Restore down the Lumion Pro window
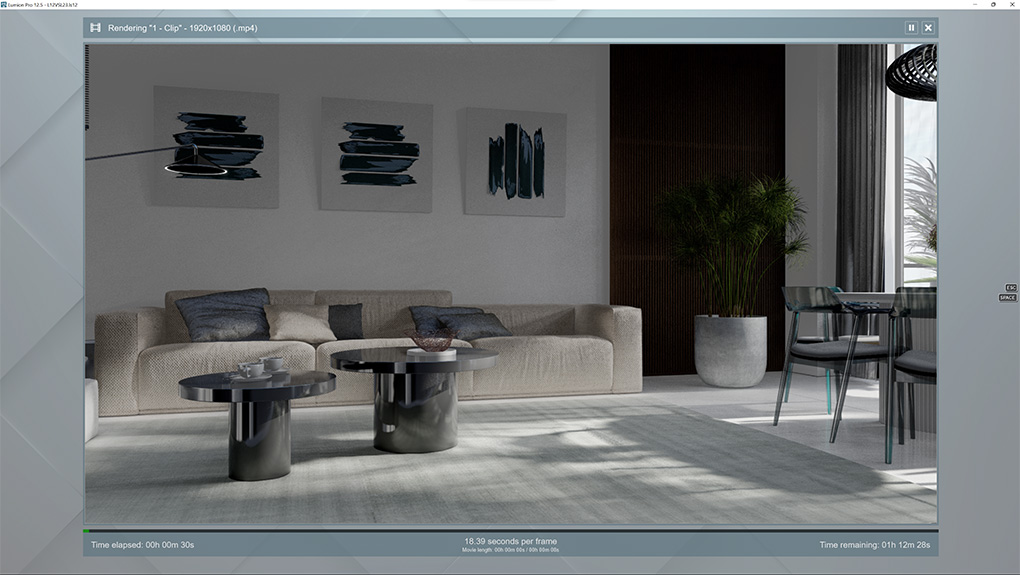 pyautogui.click(x=993, y=5)
